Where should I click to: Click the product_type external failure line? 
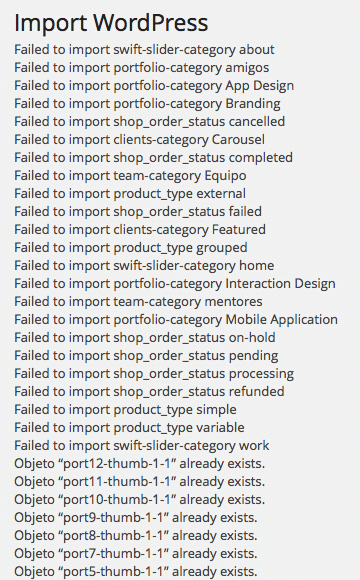pos(130,193)
